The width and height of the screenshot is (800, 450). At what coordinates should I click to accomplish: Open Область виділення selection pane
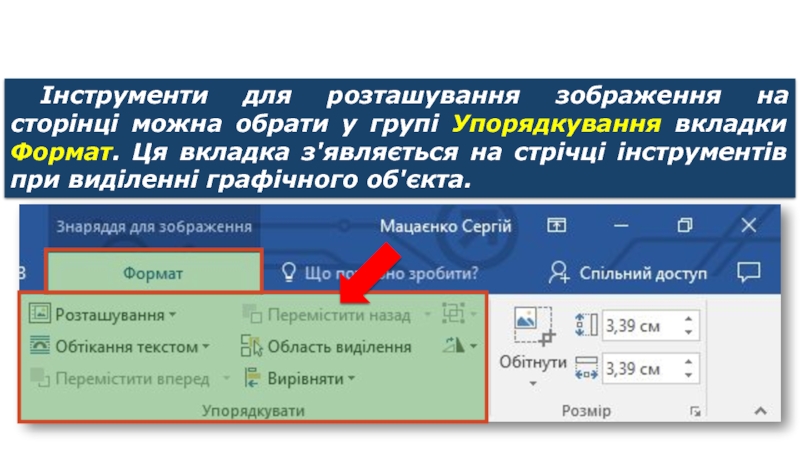pos(339,347)
